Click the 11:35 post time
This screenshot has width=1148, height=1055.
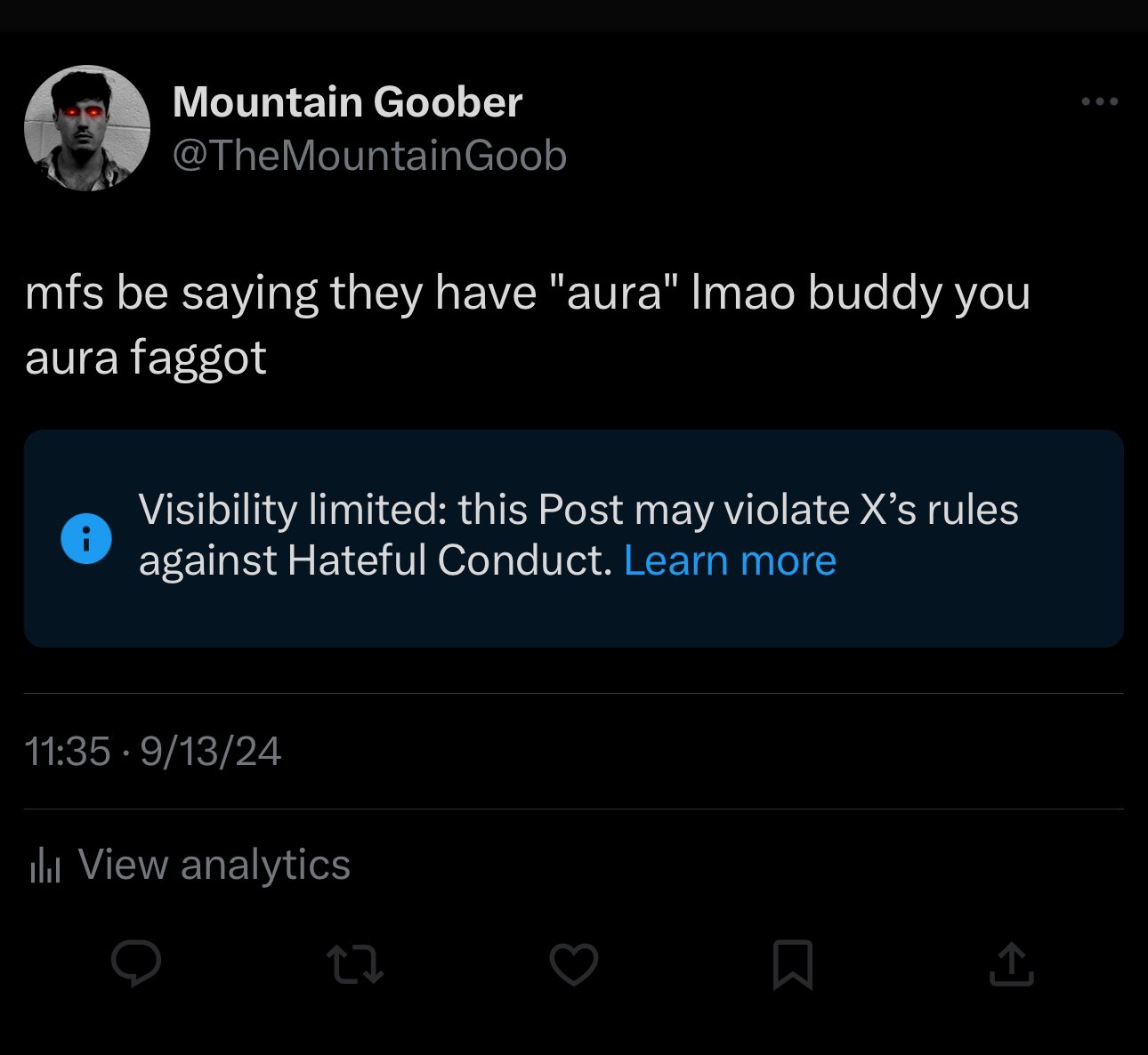tap(68, 752)
